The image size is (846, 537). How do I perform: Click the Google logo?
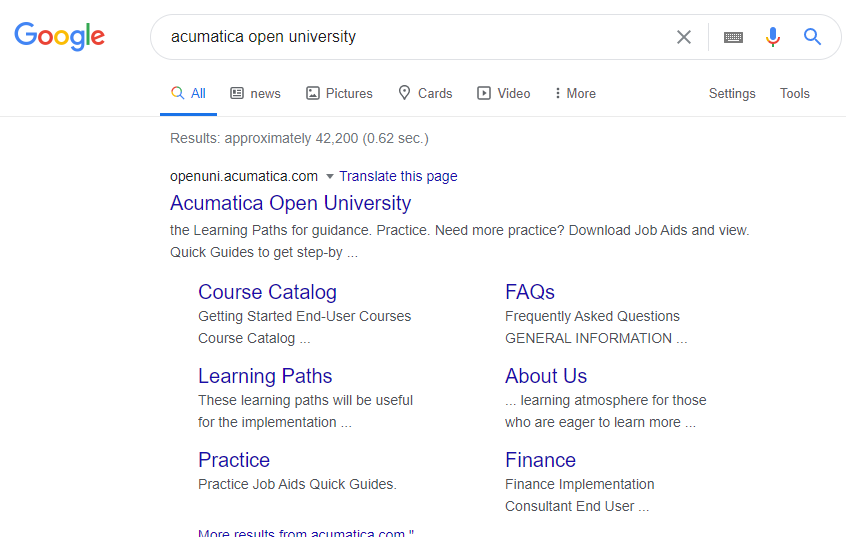(x=59, y=36)
